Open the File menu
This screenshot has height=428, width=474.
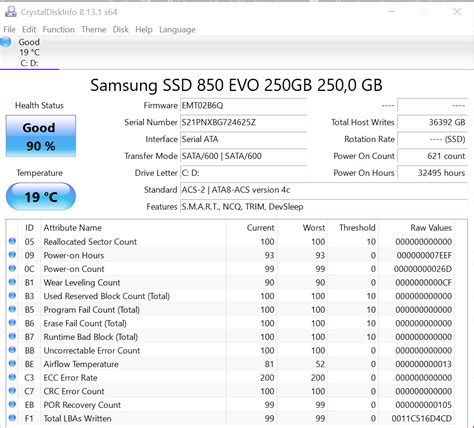pyautogui.click(x=9, y=29)
